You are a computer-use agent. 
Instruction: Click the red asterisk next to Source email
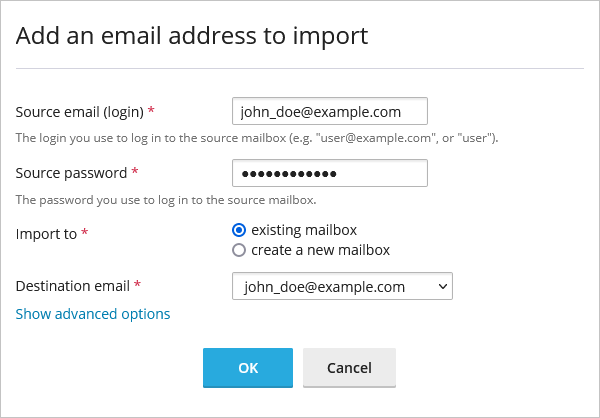(x=151, y=111)
